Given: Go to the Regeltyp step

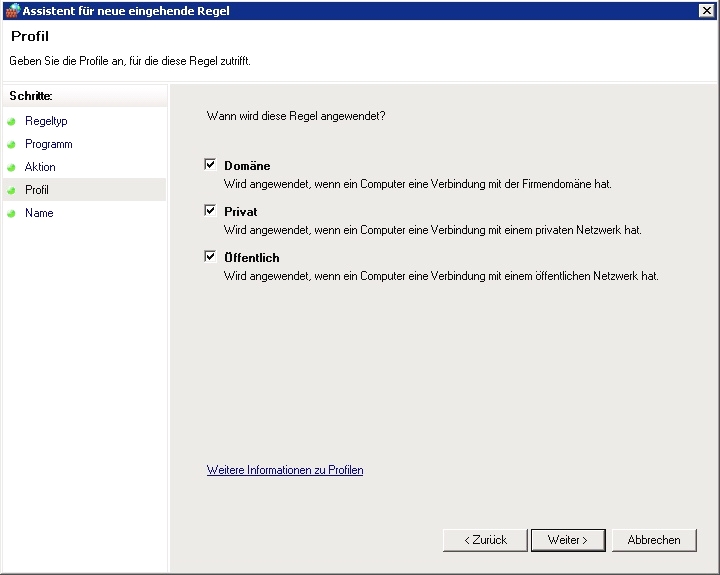Looking at the screenshot, I should pos(46,121).
